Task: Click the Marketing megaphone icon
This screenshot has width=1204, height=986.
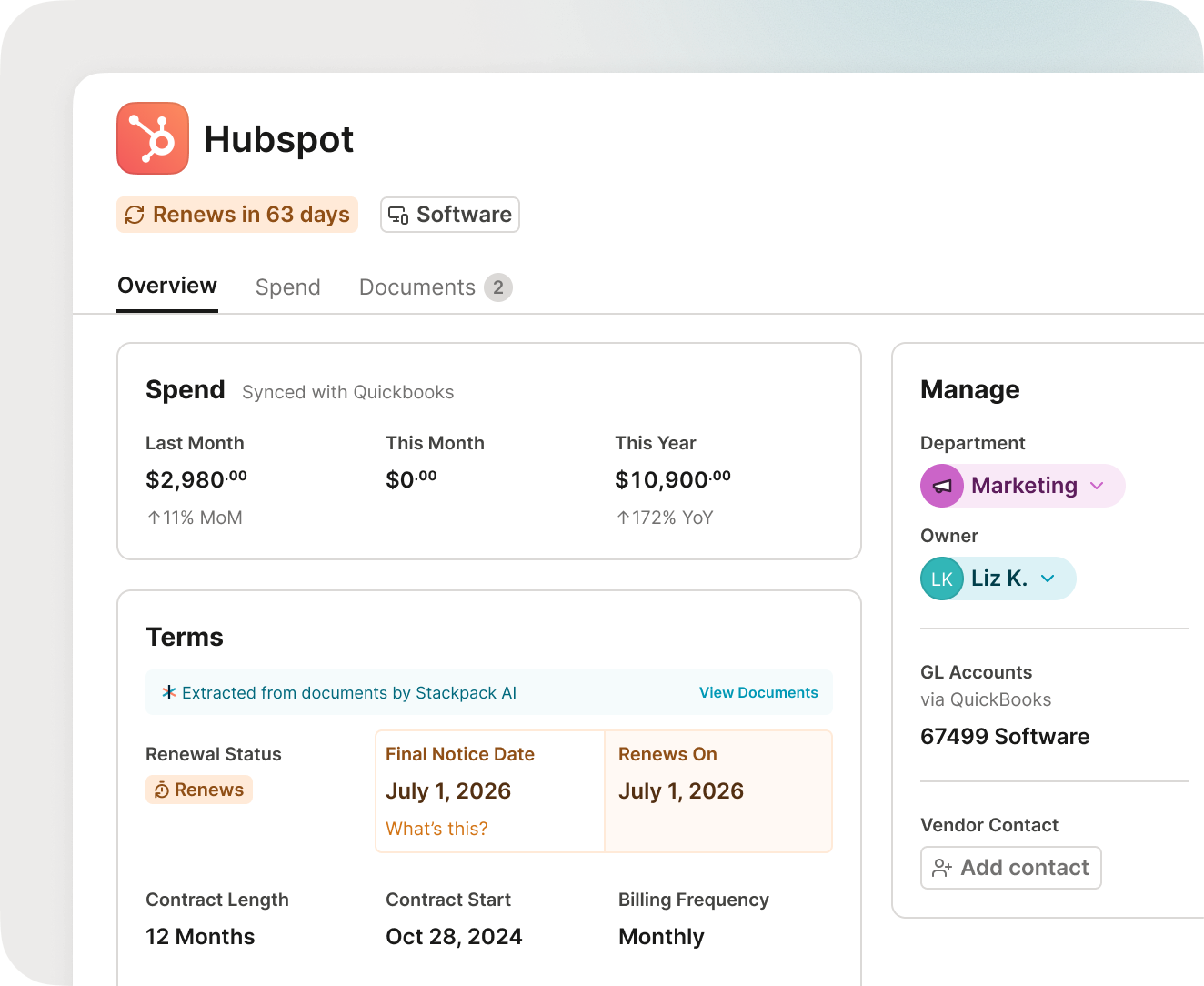Action: click(942, 486)
